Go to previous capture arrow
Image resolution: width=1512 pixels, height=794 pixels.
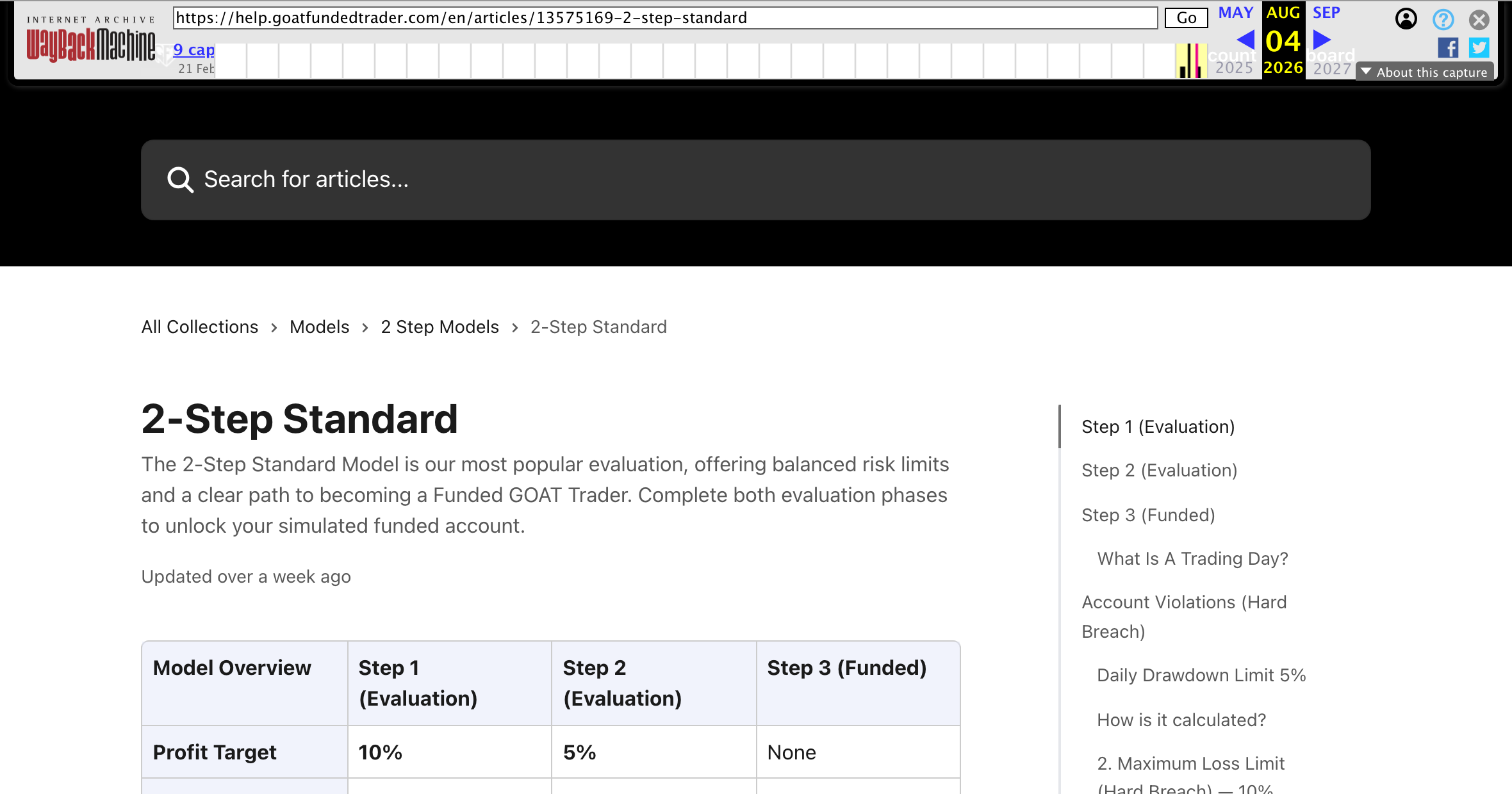click(1245, 40)
